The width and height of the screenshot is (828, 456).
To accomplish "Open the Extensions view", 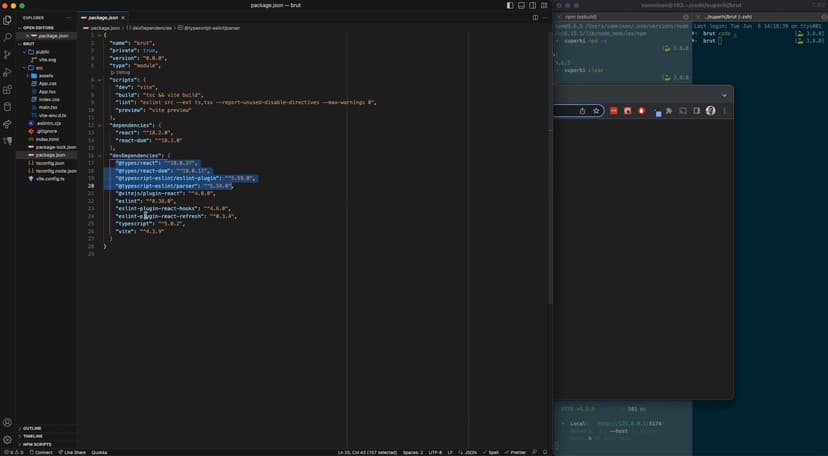I will point(8,90).
